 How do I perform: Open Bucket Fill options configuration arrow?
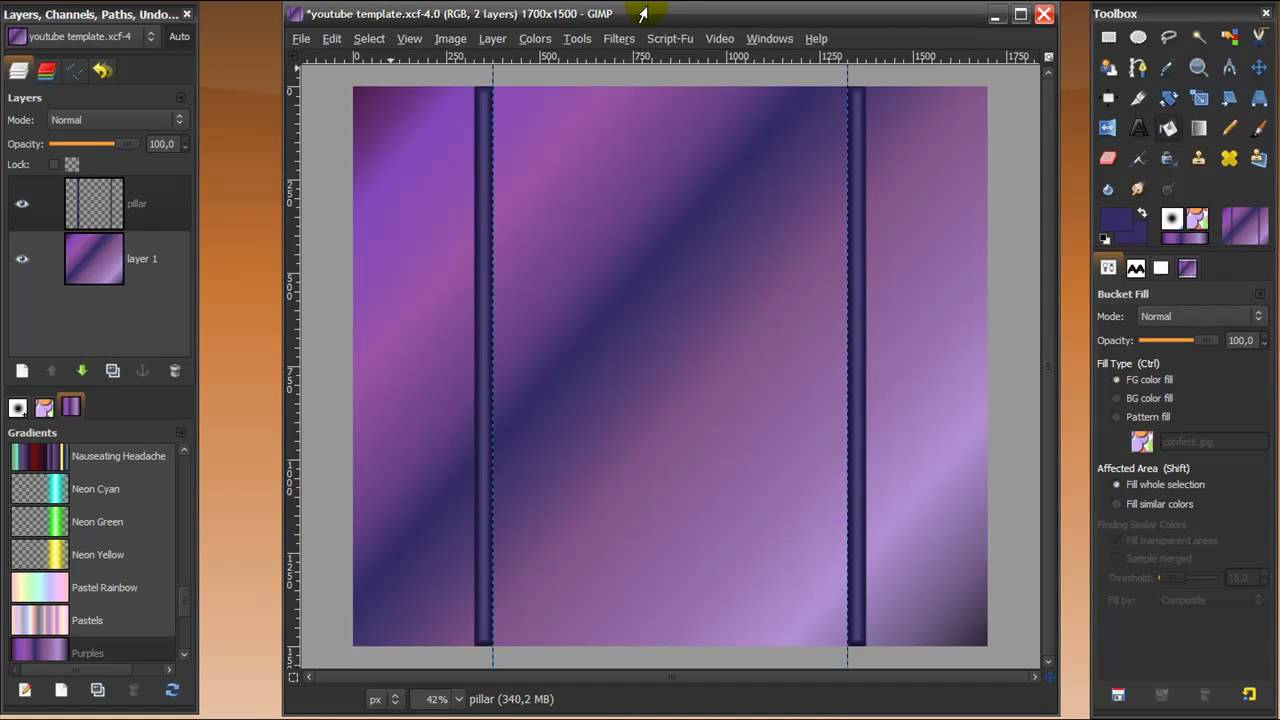(1260, 294)
